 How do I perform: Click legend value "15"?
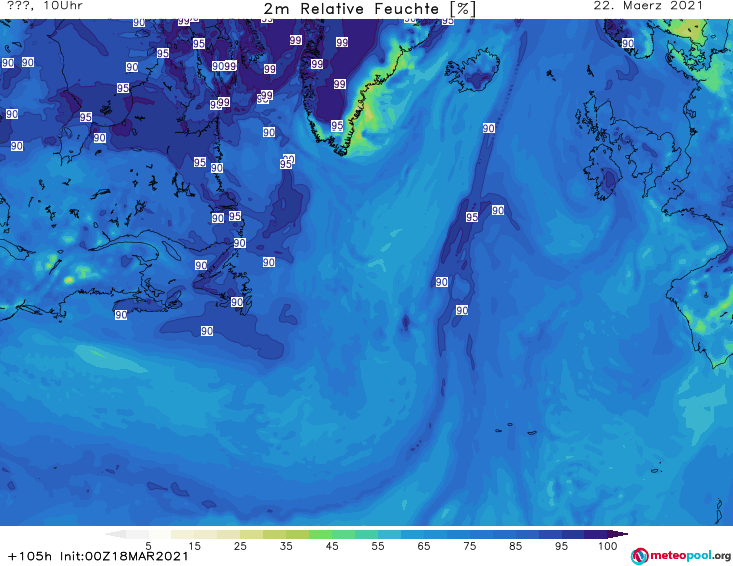pyautogui.click(x=194, y=546)
